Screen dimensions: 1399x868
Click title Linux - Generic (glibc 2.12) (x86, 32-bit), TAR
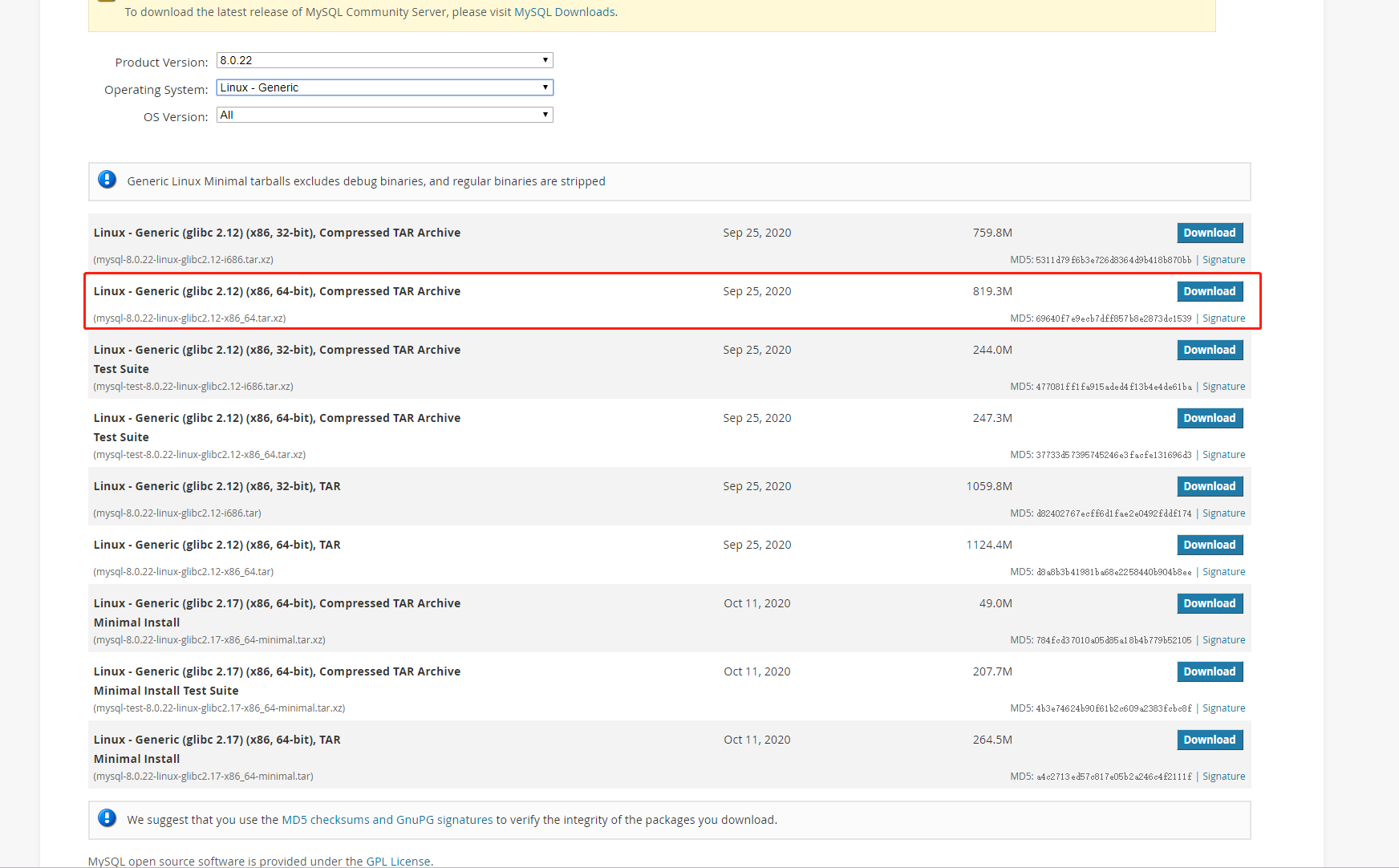(217, 486)
